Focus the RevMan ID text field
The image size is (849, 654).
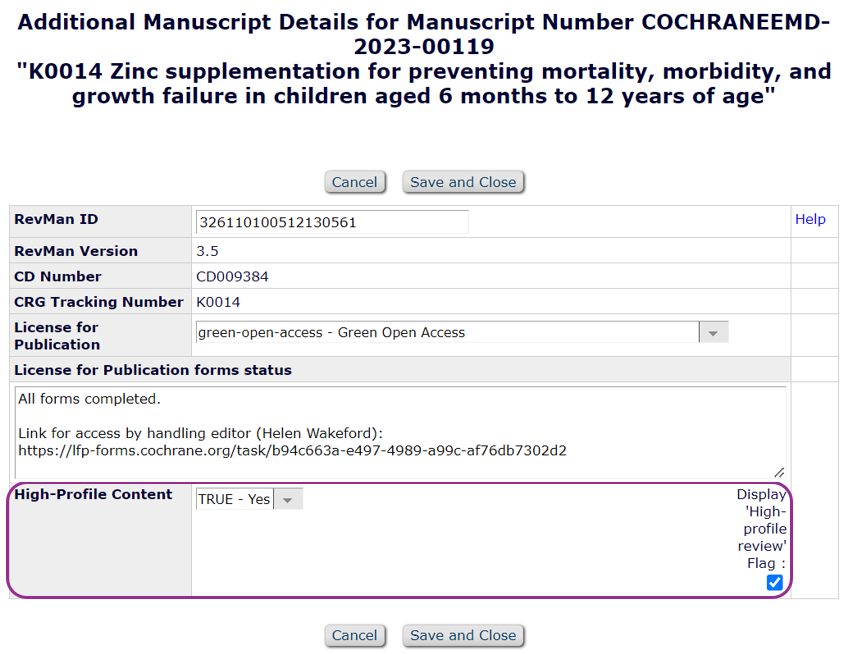click(x=331, y=222)
